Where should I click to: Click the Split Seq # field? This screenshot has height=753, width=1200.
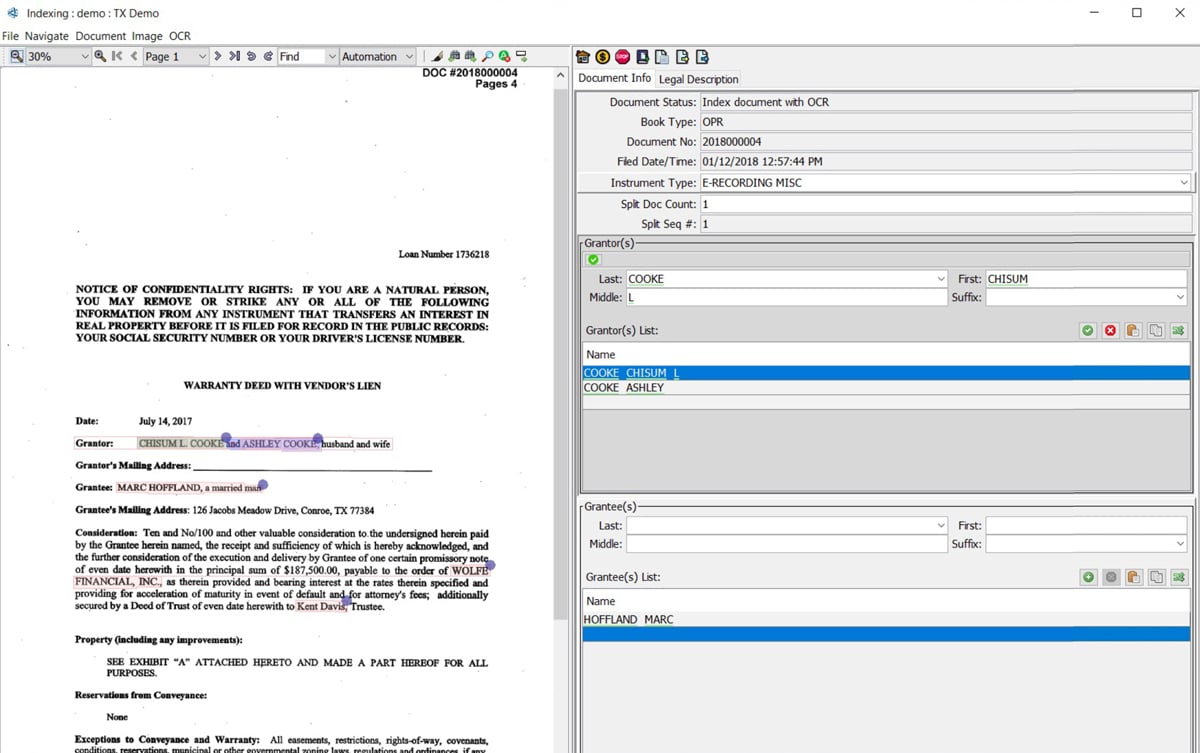click(946, 224)
